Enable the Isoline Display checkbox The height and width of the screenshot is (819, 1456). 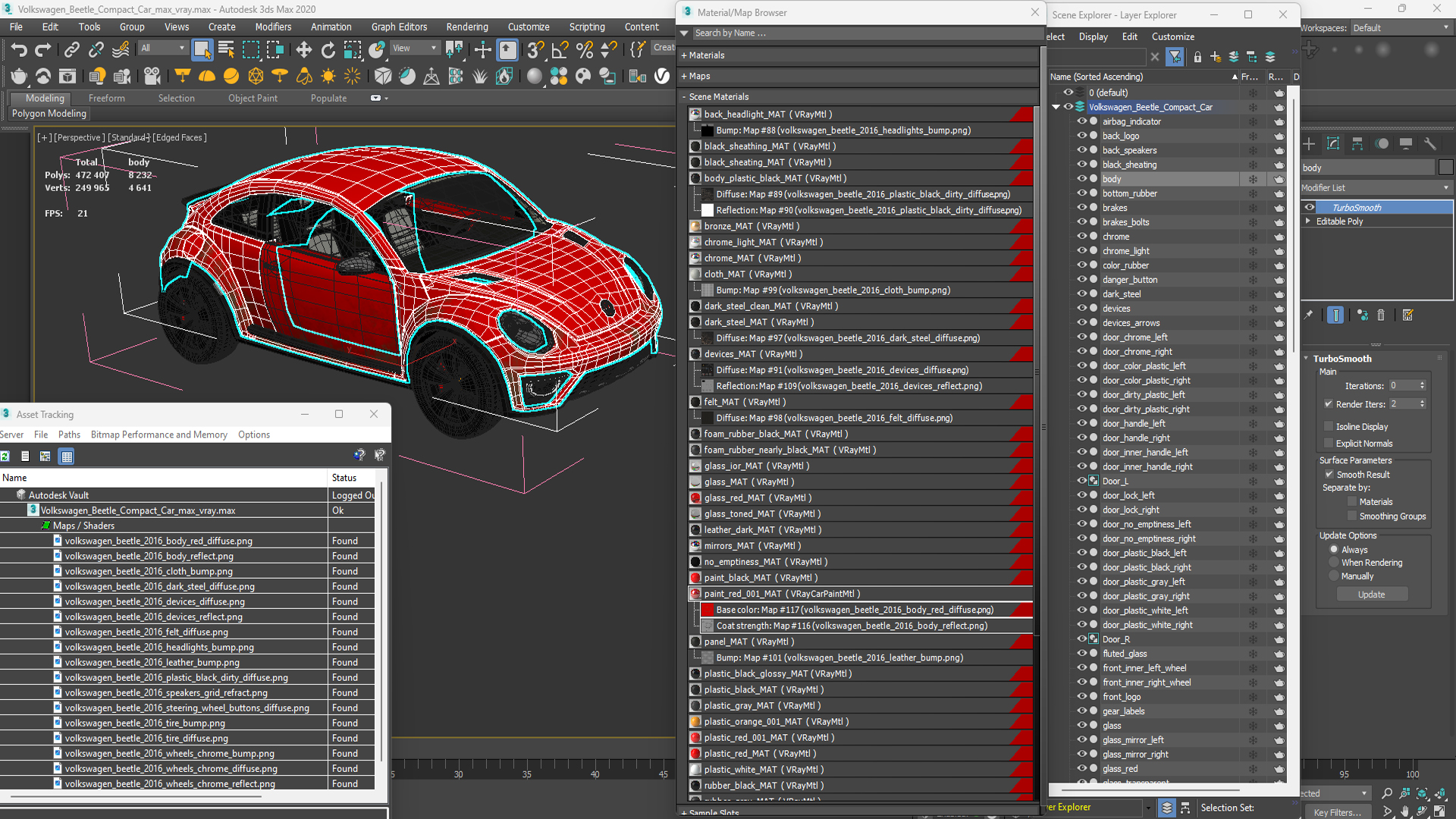1329,427
